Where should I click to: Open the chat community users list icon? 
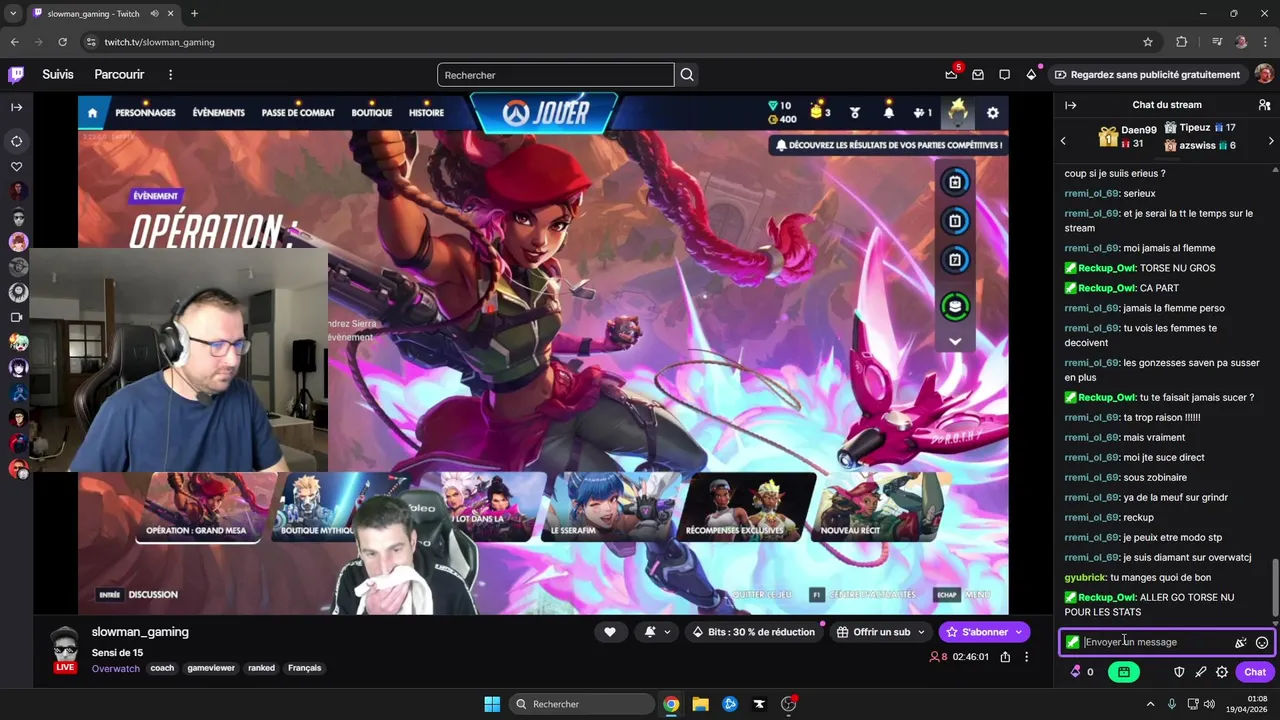[x=1264, y=105]
